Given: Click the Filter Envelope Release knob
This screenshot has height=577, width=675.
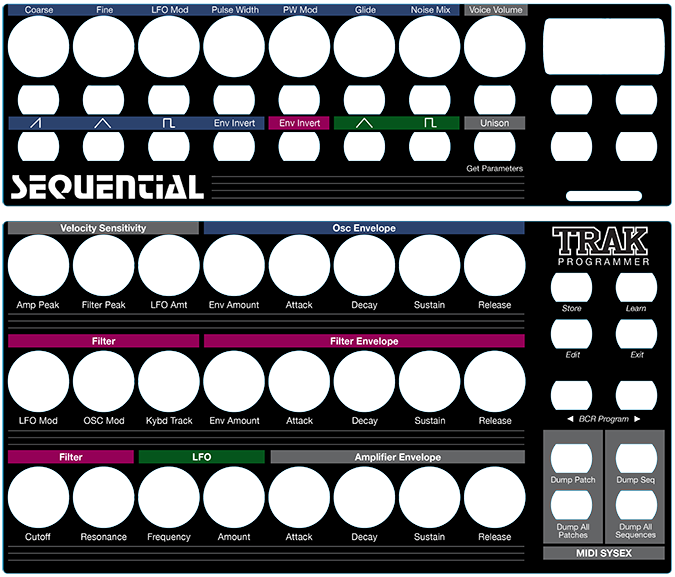Looking at the screenshot, I should pyautogui.click(x=495, y=382).
